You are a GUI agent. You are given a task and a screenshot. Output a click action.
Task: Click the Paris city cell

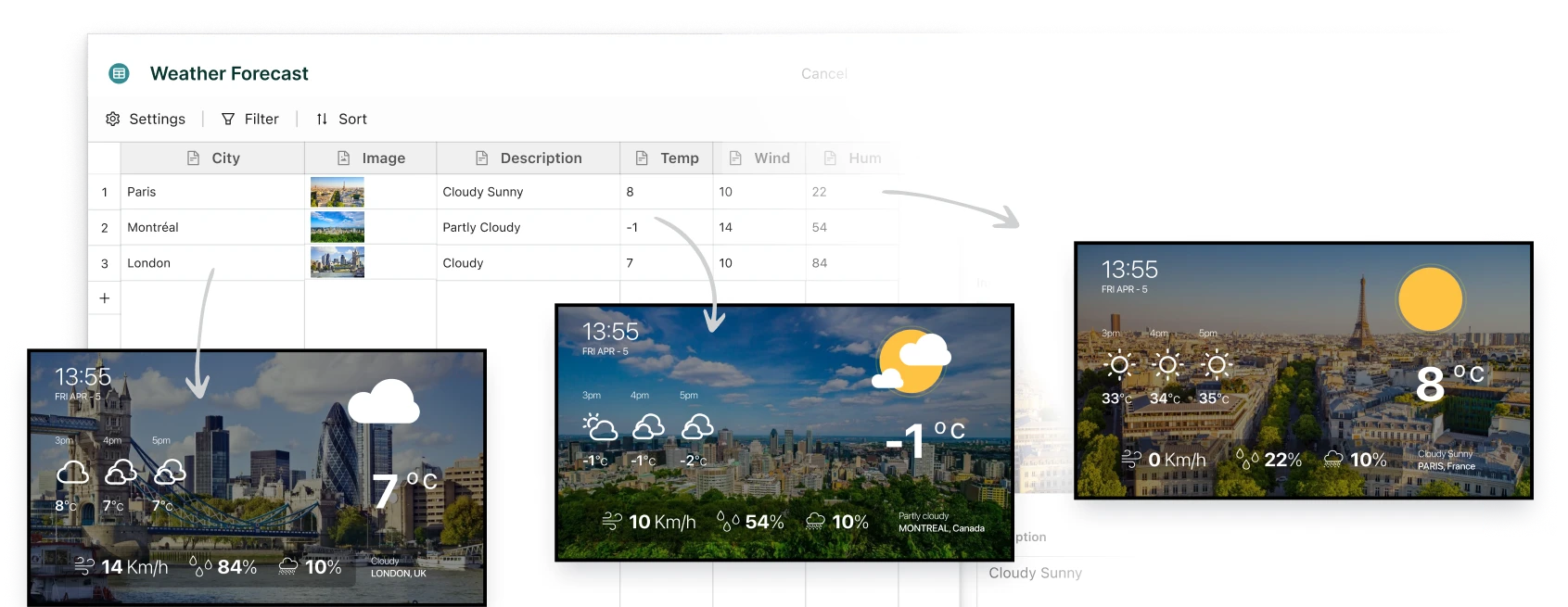(212, 192)
